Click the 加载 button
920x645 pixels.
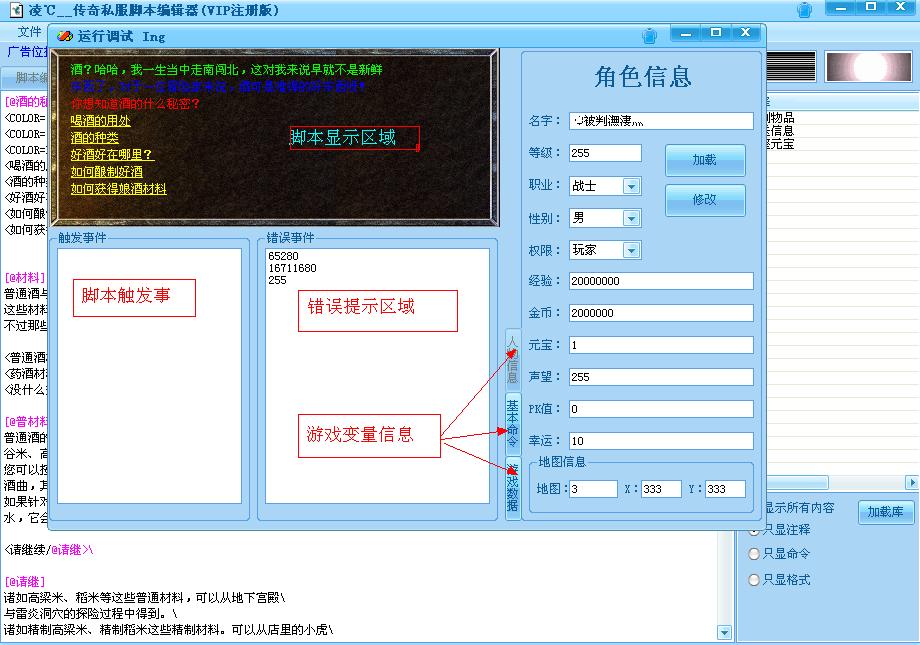(705, 160)
